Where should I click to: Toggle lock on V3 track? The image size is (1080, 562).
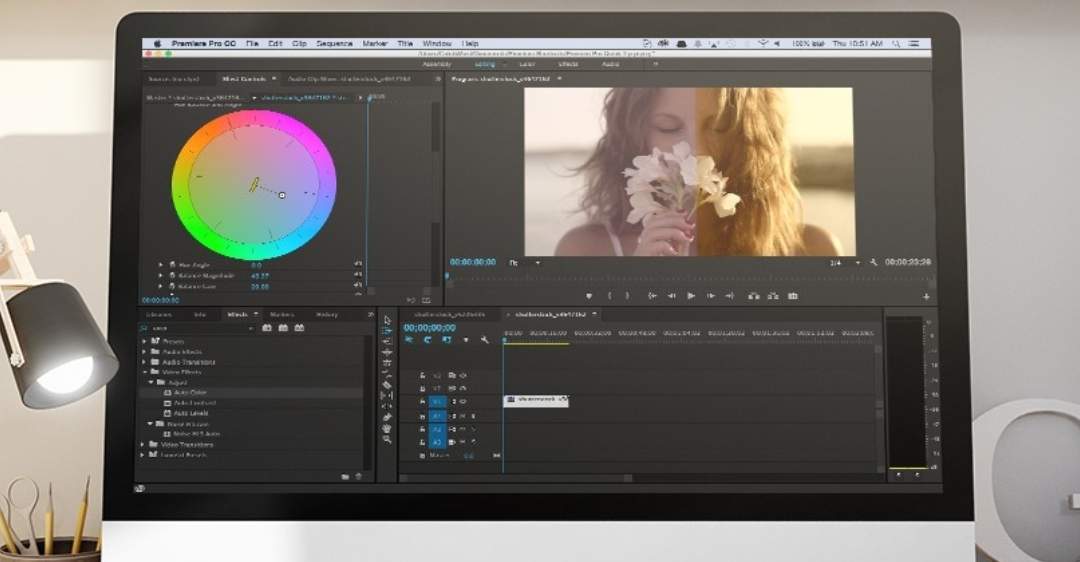tap(422, 376)
